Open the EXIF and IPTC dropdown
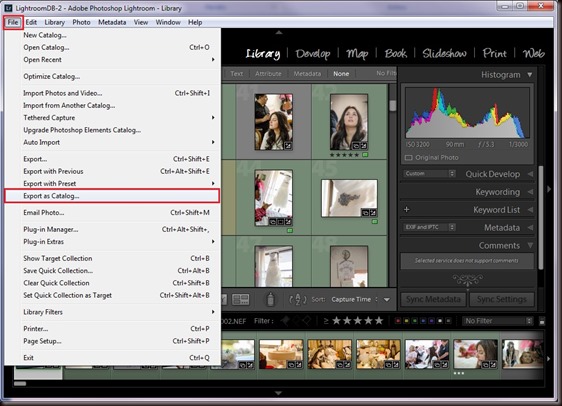 click(429, 227)
